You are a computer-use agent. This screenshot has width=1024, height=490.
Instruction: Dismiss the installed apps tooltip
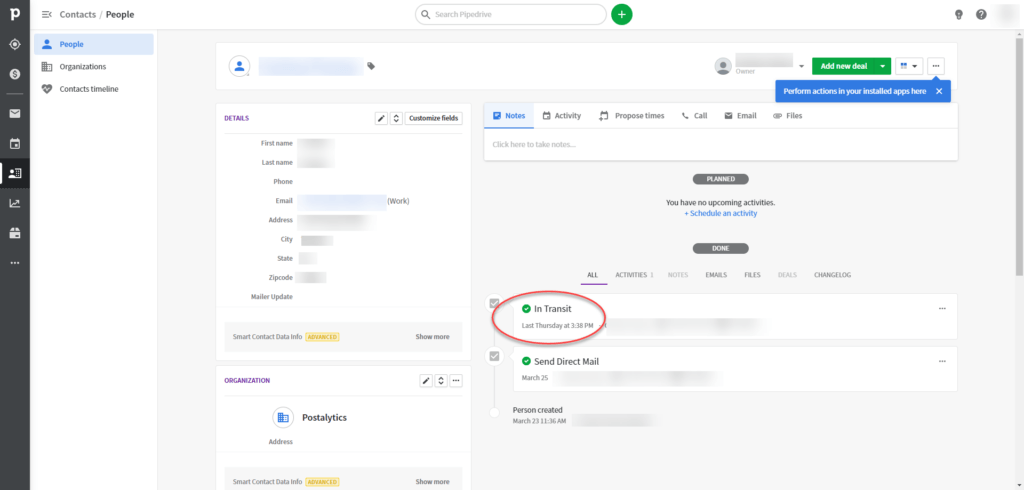pos(938,91)
